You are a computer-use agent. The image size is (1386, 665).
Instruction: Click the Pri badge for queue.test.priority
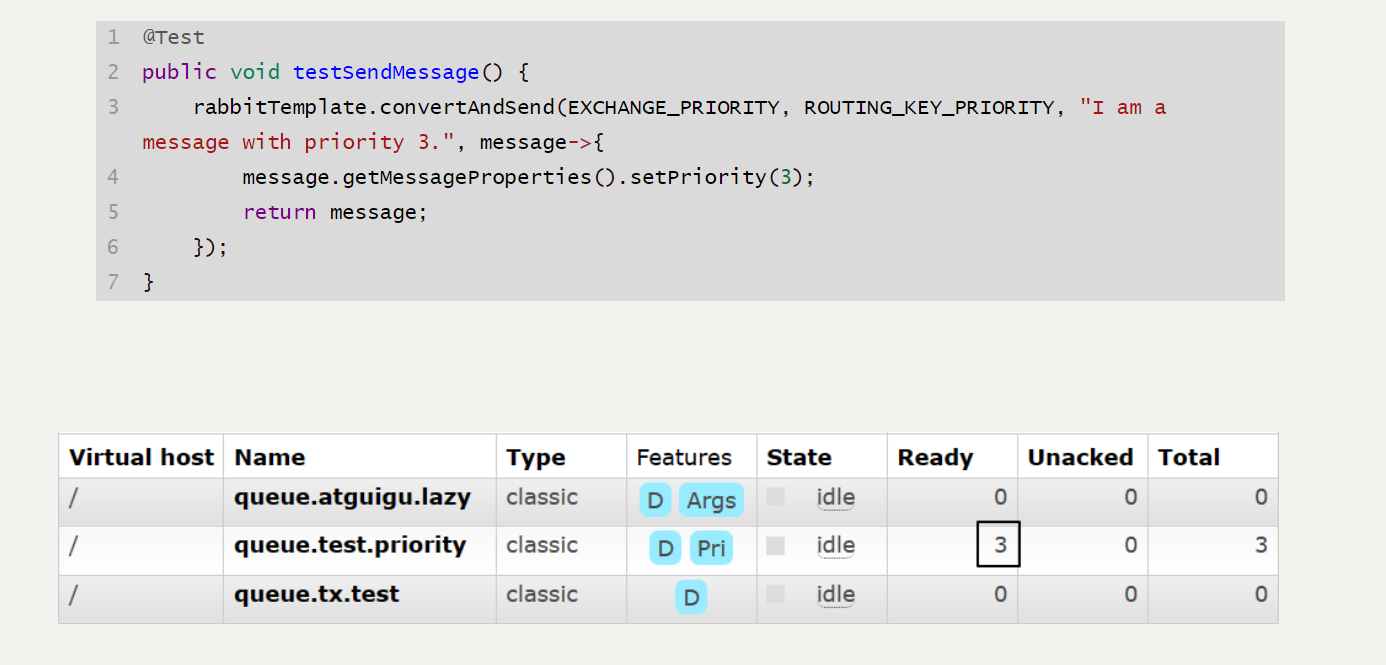coord(711,549)
